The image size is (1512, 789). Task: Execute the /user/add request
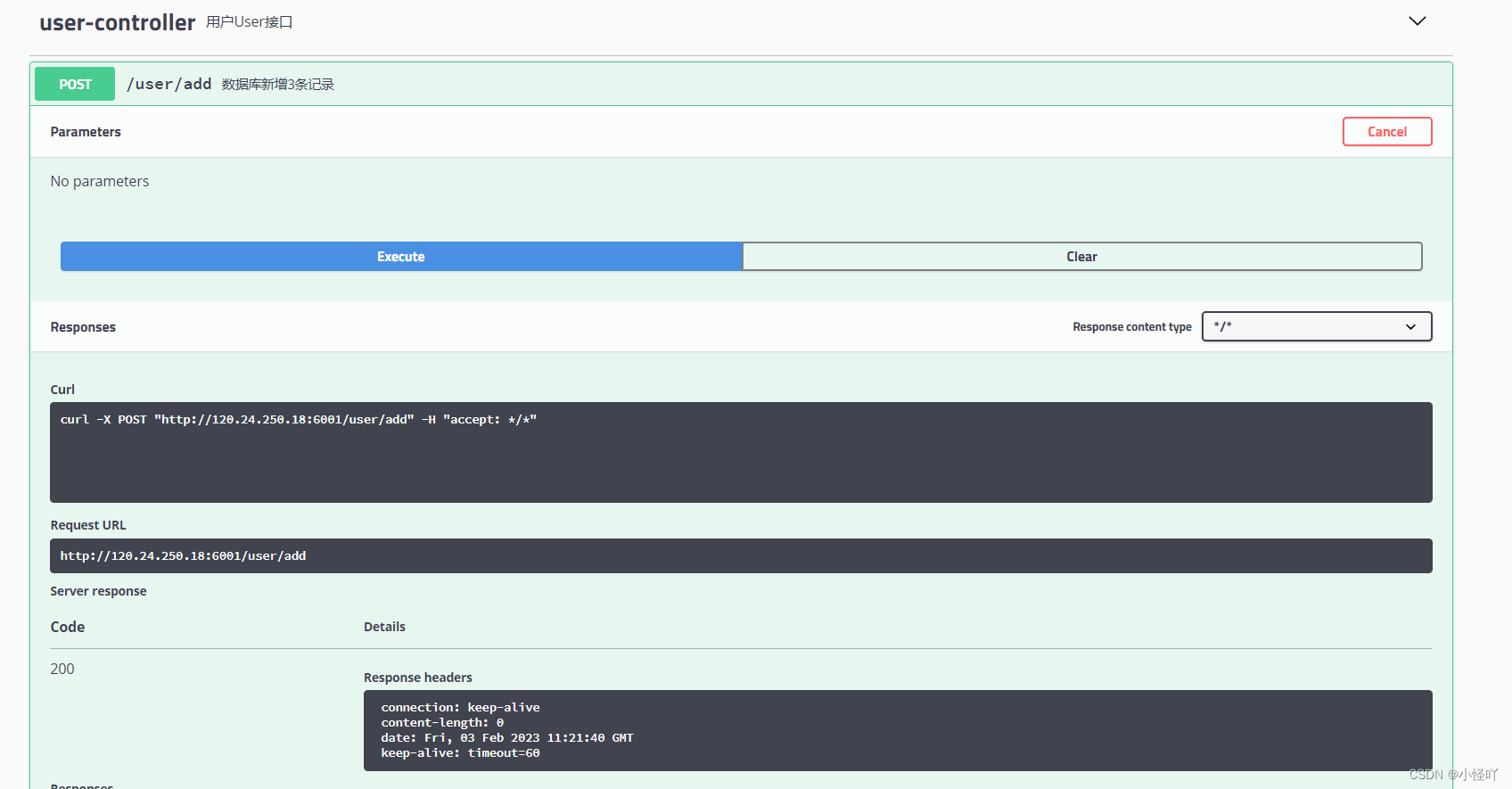(x=401, y=257)
